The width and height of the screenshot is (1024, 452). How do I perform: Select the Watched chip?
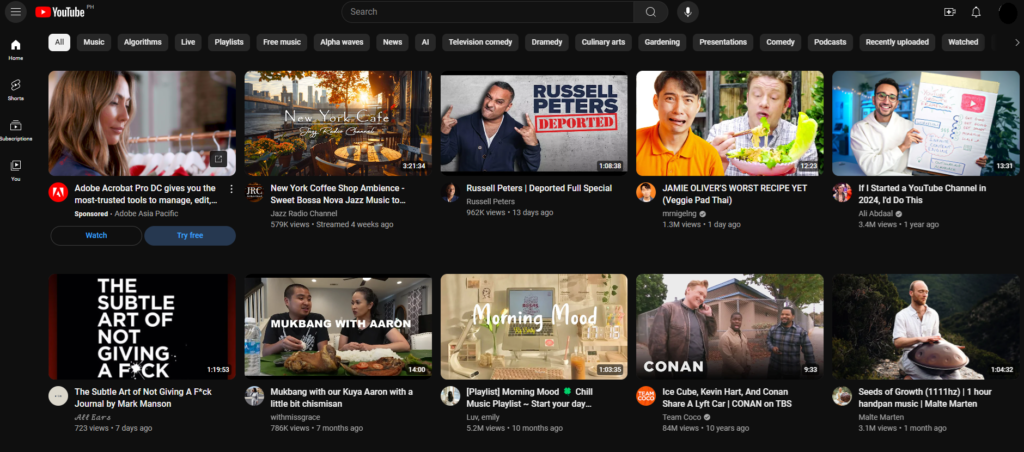(963, 42)
